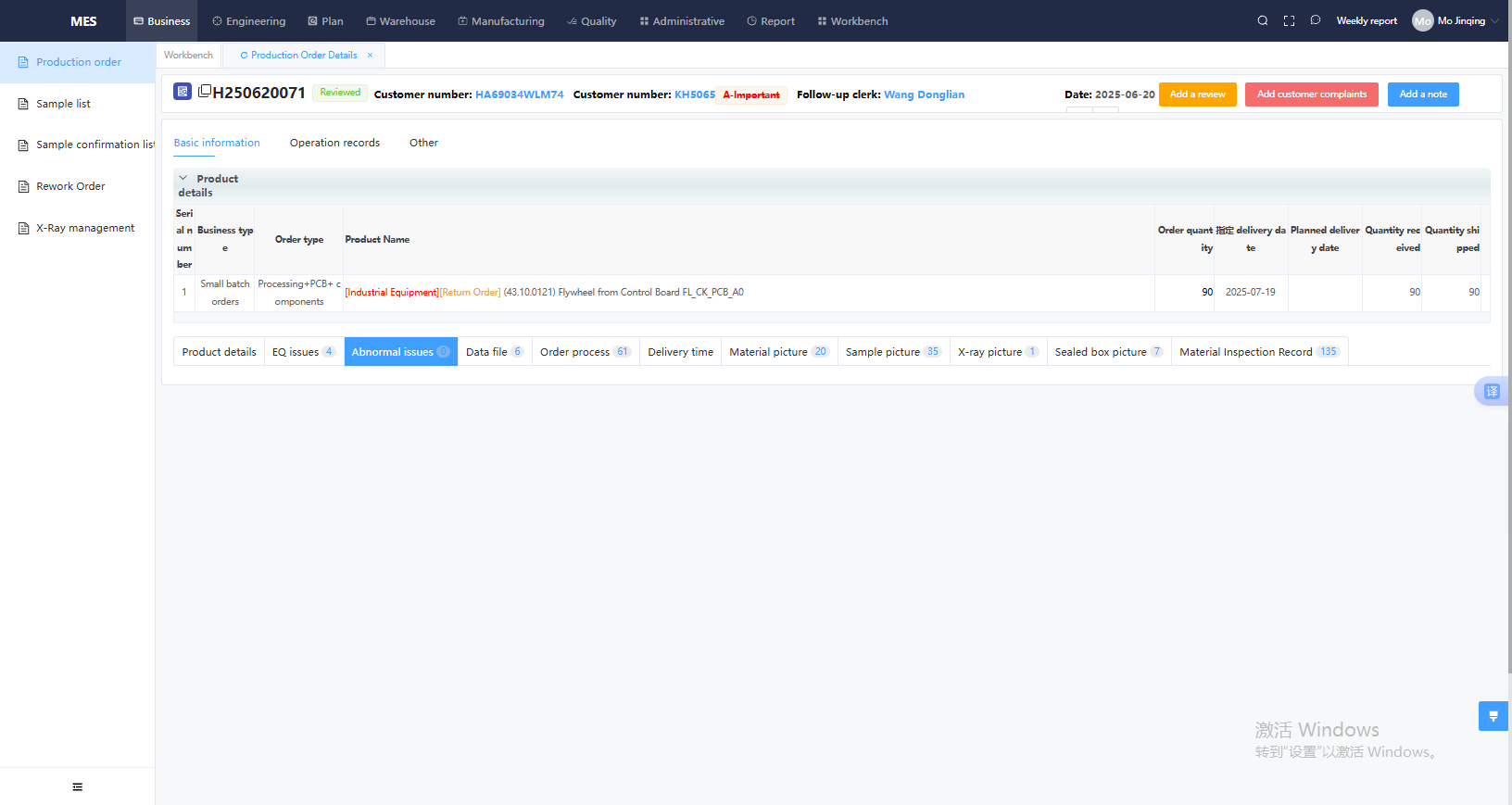The height and width of the screenshot is (805, 1512).
Task: Click the purple order detail icon
Action: tap(183, 92)
